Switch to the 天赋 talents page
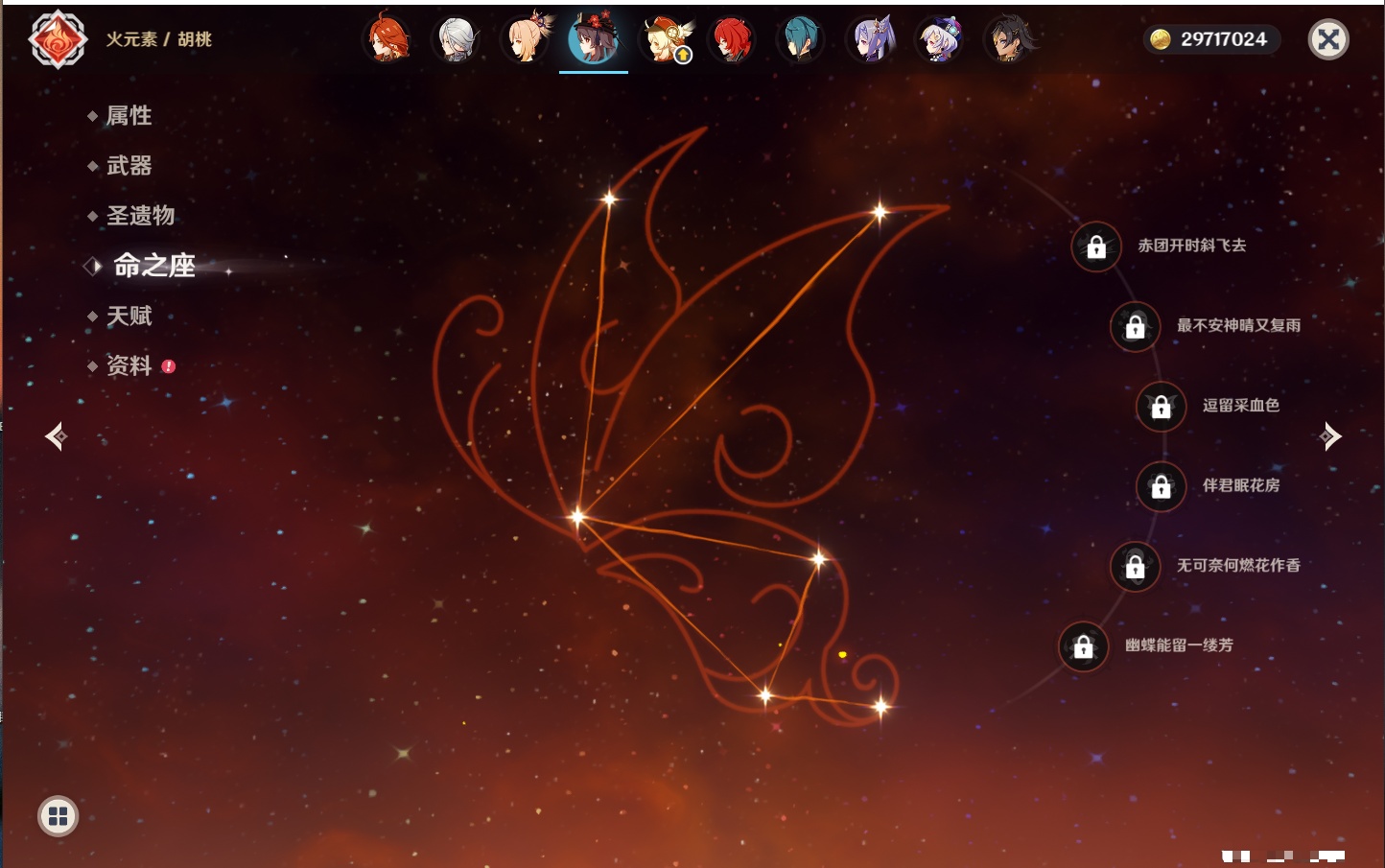Viewport: 1385px width, 868px height. click(x=129, y=316)
